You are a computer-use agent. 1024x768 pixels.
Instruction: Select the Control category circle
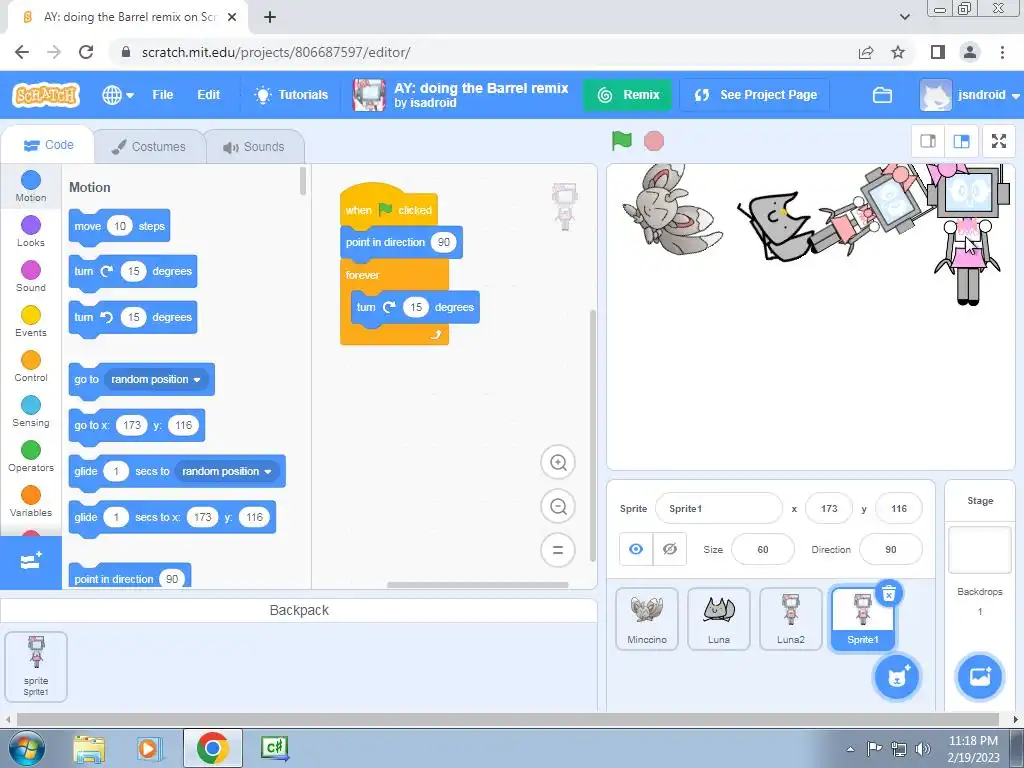click(31, 360)
